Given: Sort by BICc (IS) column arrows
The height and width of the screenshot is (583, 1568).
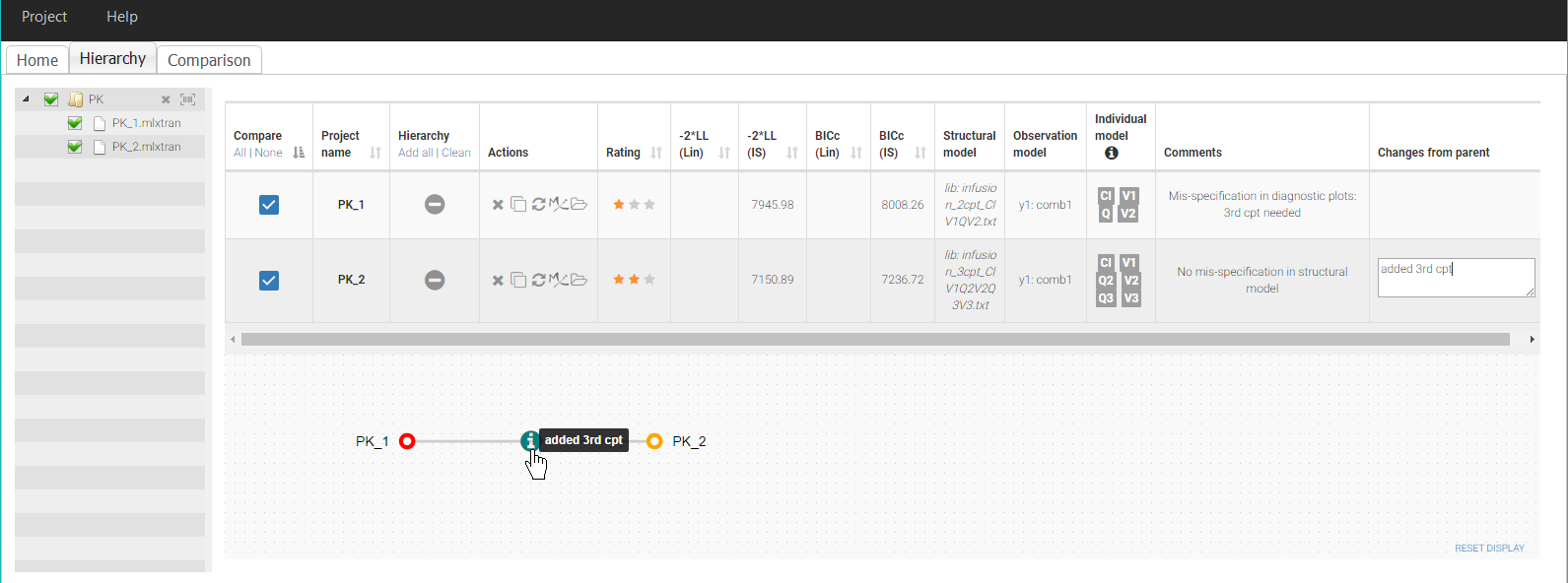Looking at the screenshot, I should tap(920, 153).
